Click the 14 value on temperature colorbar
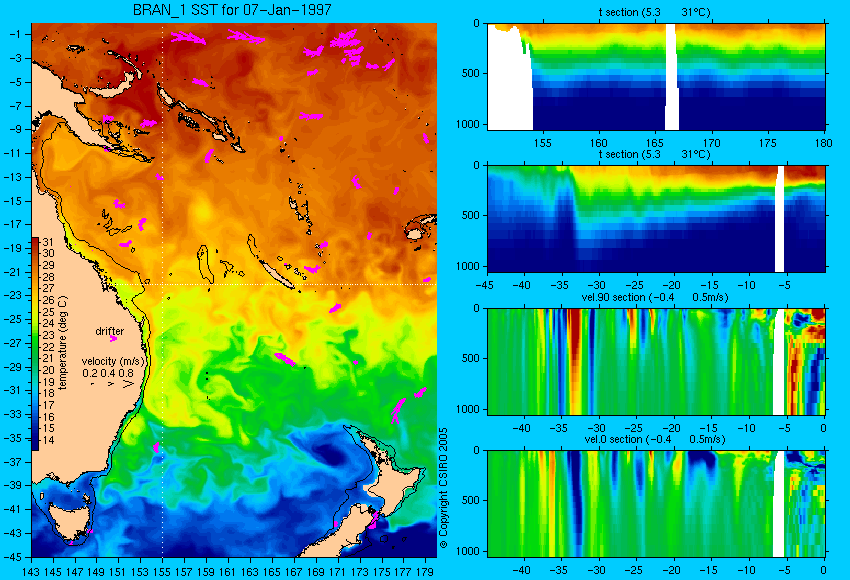The width and height of the screenshot is (850, 580). [48, 440]
